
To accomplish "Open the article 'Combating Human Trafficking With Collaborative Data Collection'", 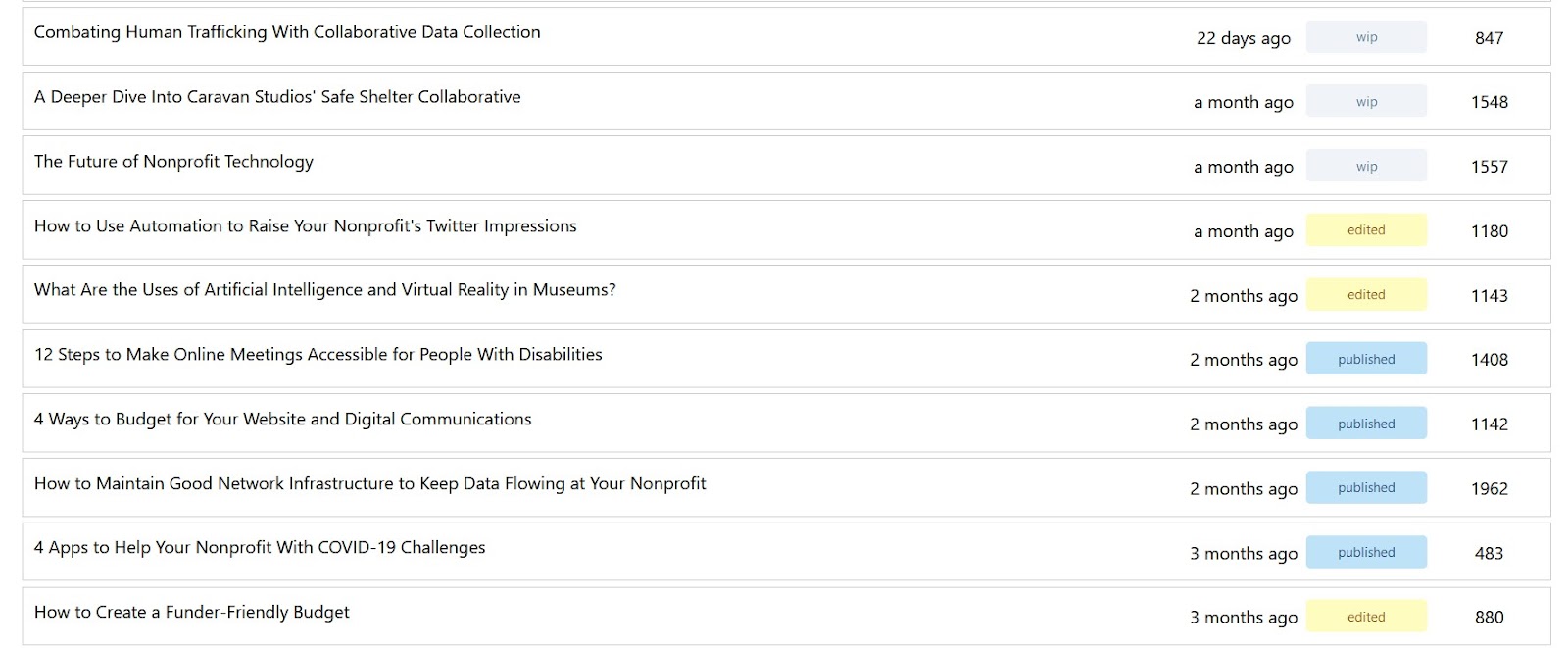I will coord(287,32).
